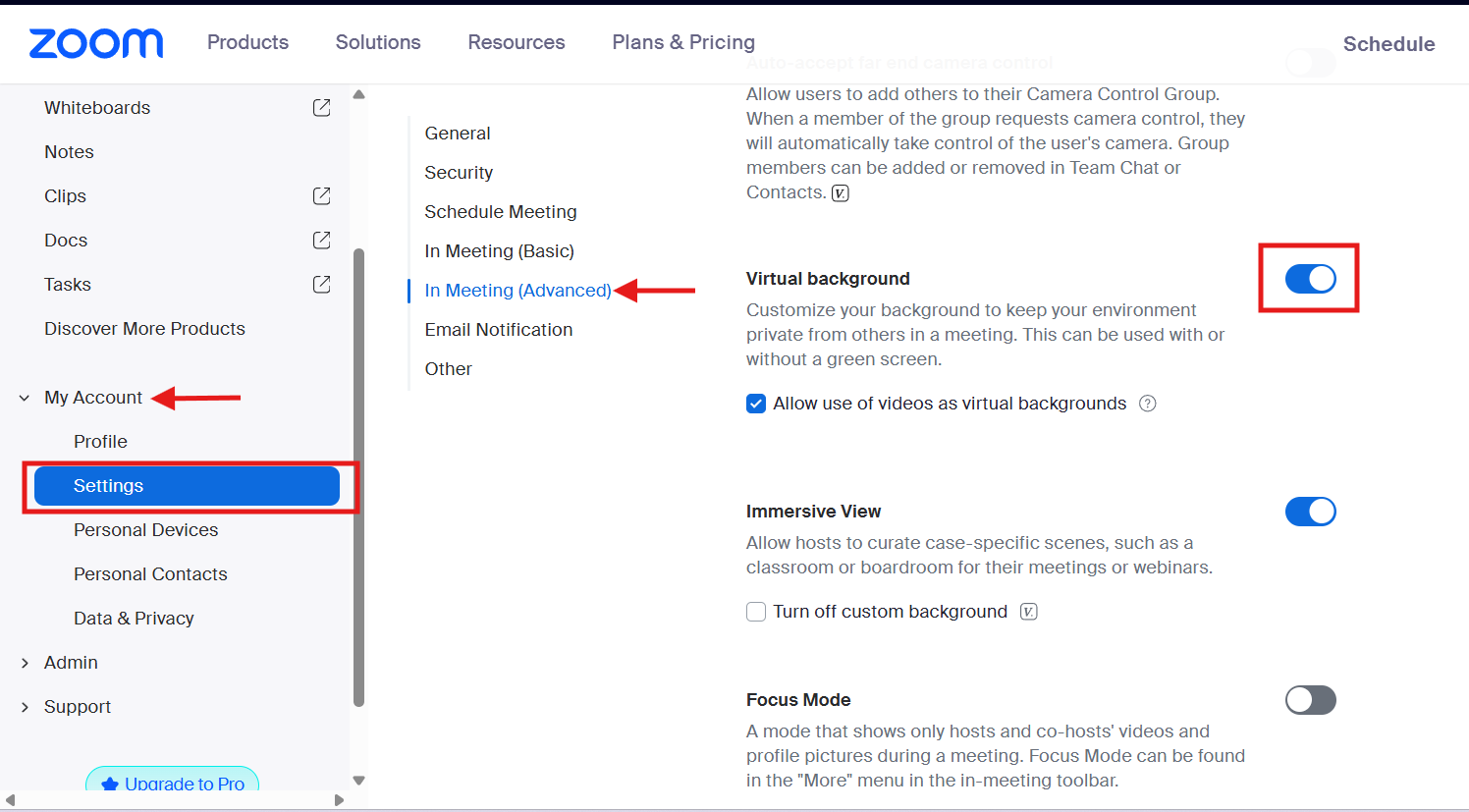Launch Docs through its external link icon
Viewport: 1469px width, 812px height.
(321, 240)
